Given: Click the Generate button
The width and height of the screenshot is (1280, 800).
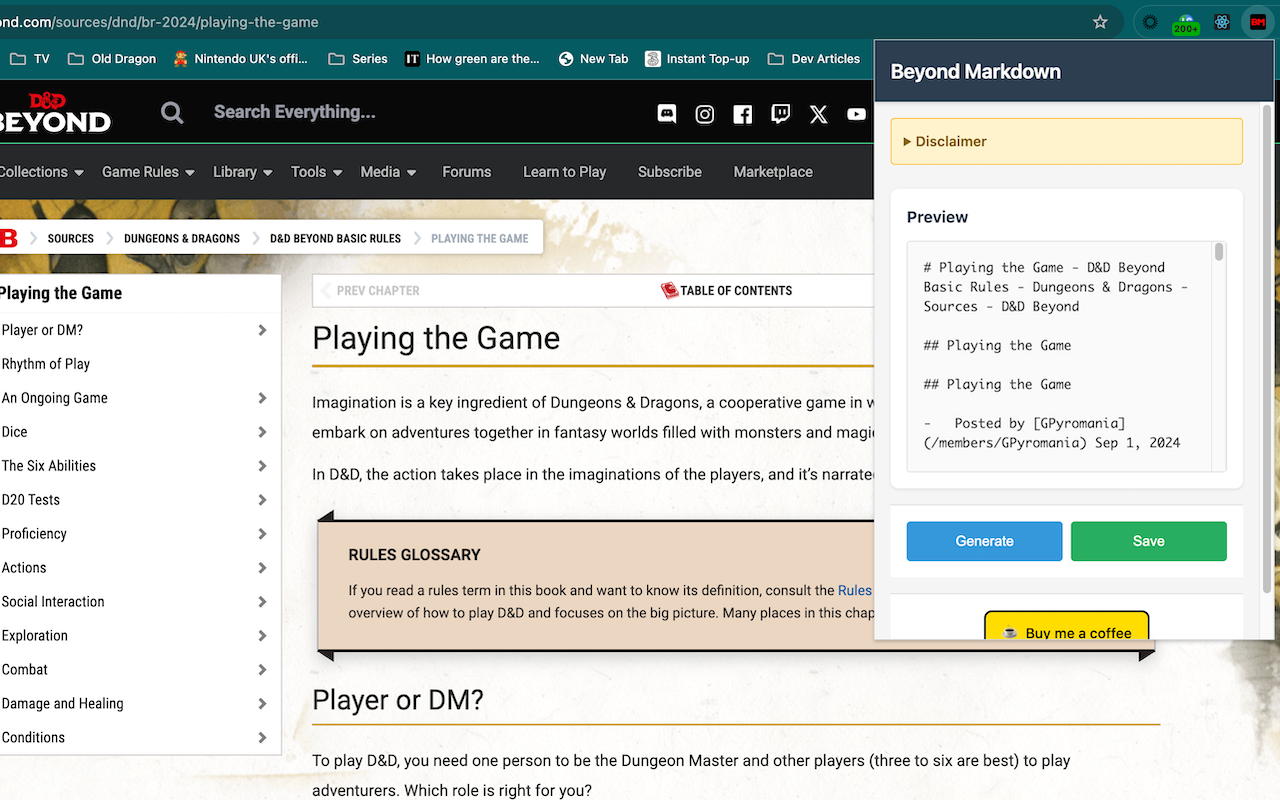Looking at the screenshot, I should pyautogui.click(x=985, y=541).
